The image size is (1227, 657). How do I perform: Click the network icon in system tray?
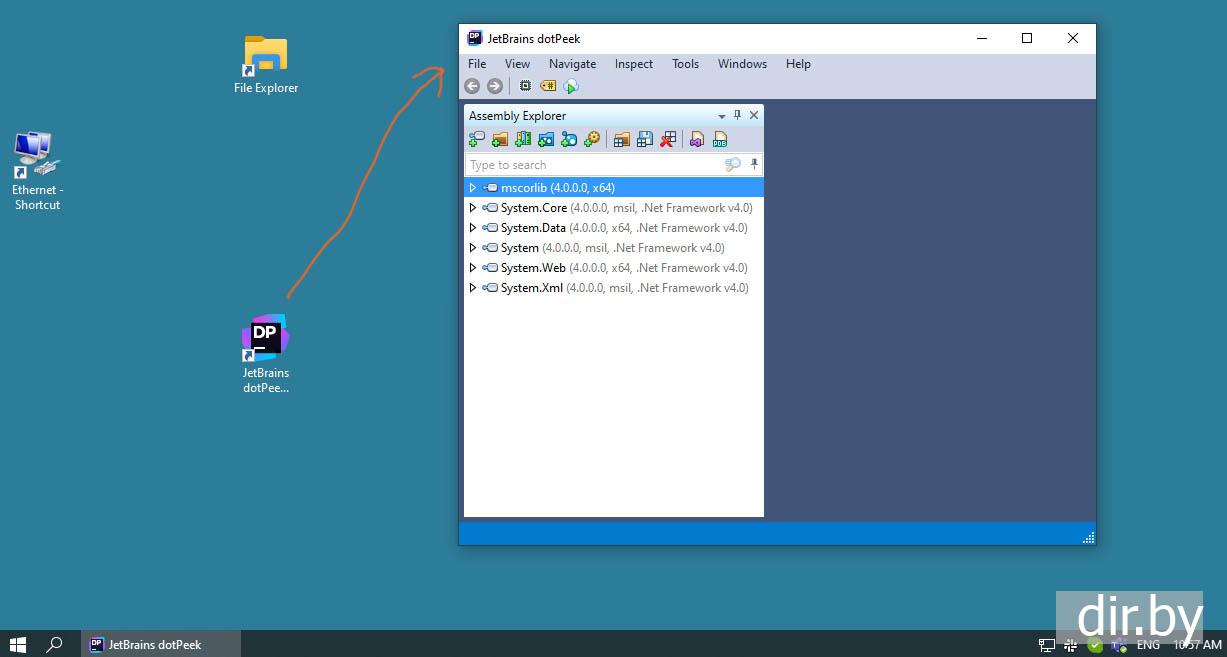point(1047,645)
